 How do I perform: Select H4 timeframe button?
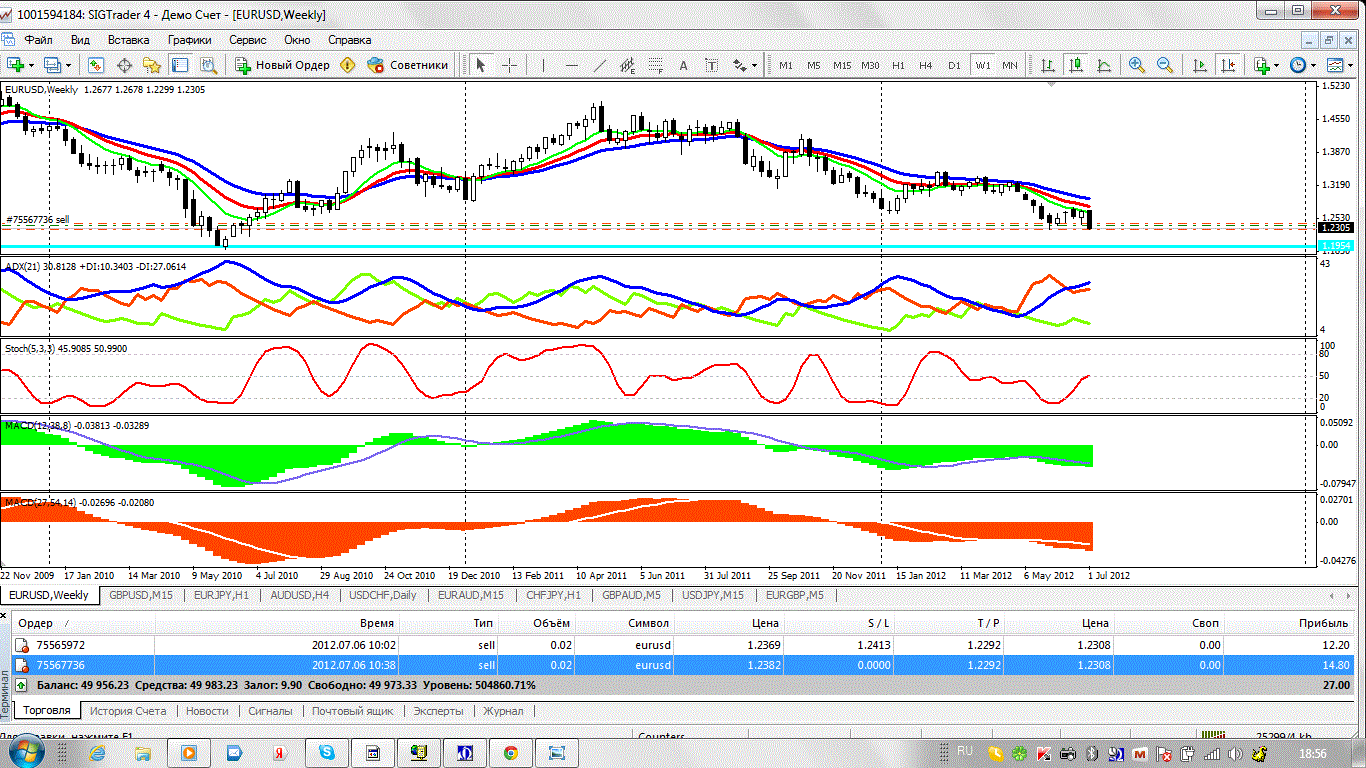926,65
